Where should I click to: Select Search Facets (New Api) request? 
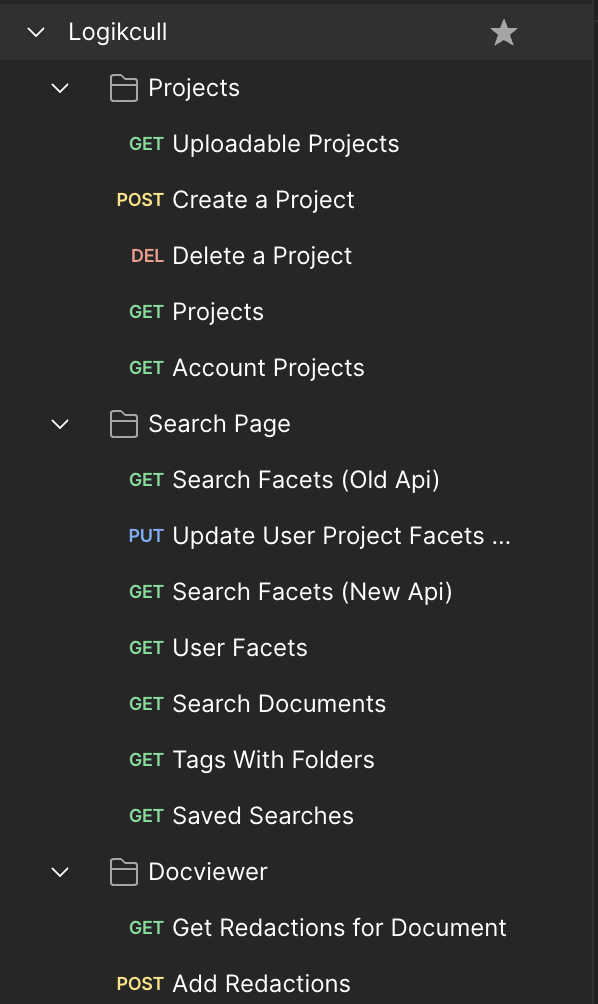click(297, 592)
